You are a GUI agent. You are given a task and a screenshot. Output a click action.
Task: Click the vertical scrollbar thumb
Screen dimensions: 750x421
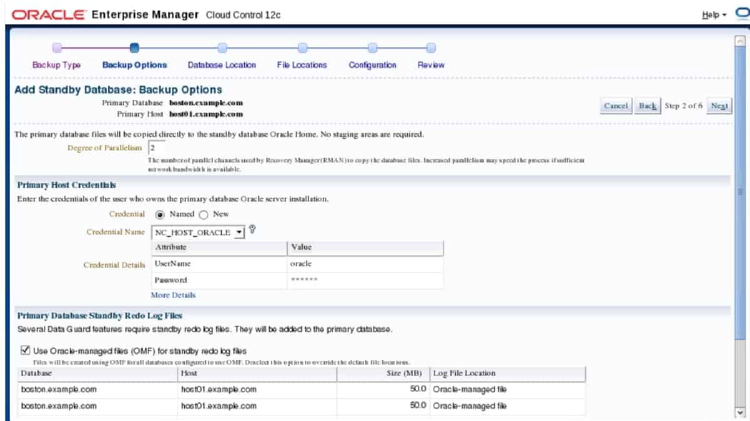tap(740, 191)
